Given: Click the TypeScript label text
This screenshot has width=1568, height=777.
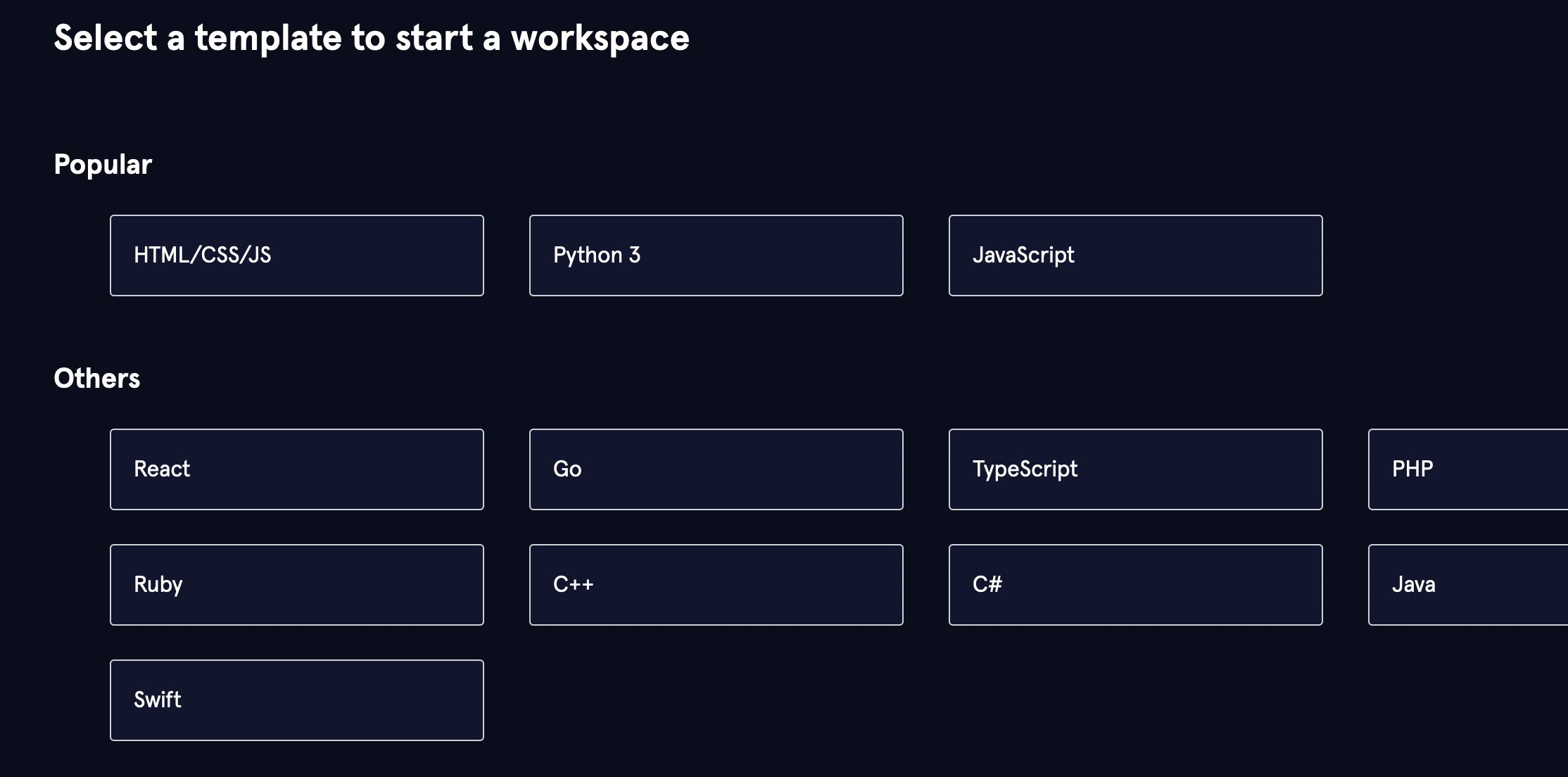Looking at the screenshot, I should (1025, 469).
